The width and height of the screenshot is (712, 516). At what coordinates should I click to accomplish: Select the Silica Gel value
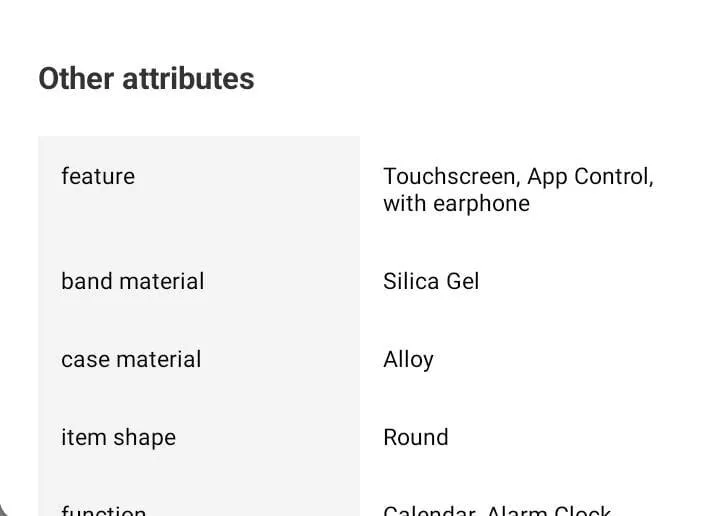pyautogui.click(x=431, y=281)
